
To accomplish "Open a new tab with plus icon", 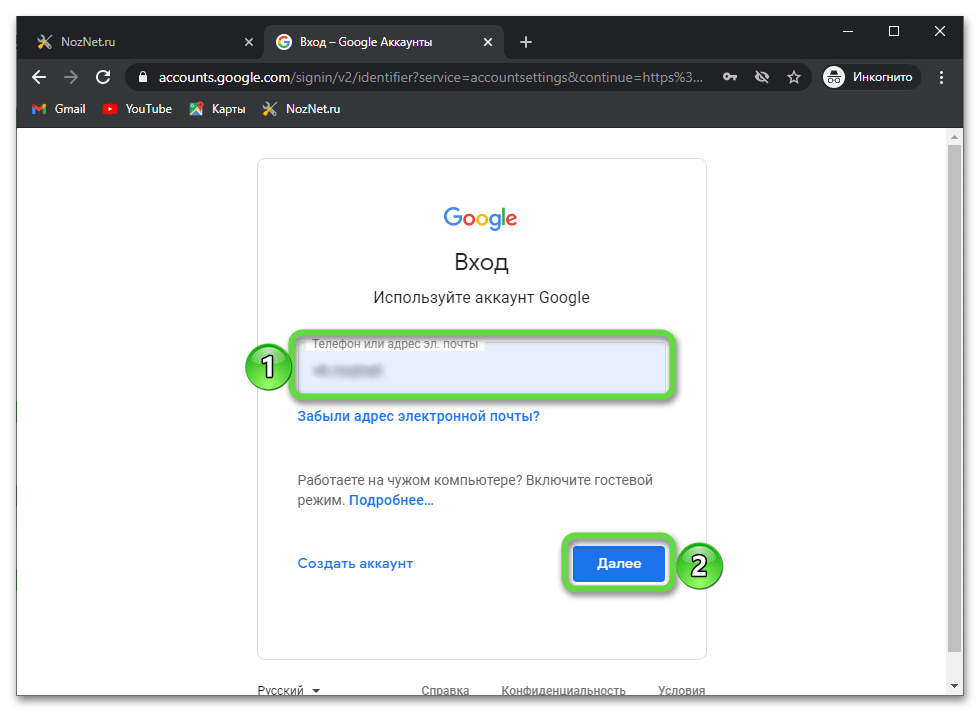I will pos(526,42).
